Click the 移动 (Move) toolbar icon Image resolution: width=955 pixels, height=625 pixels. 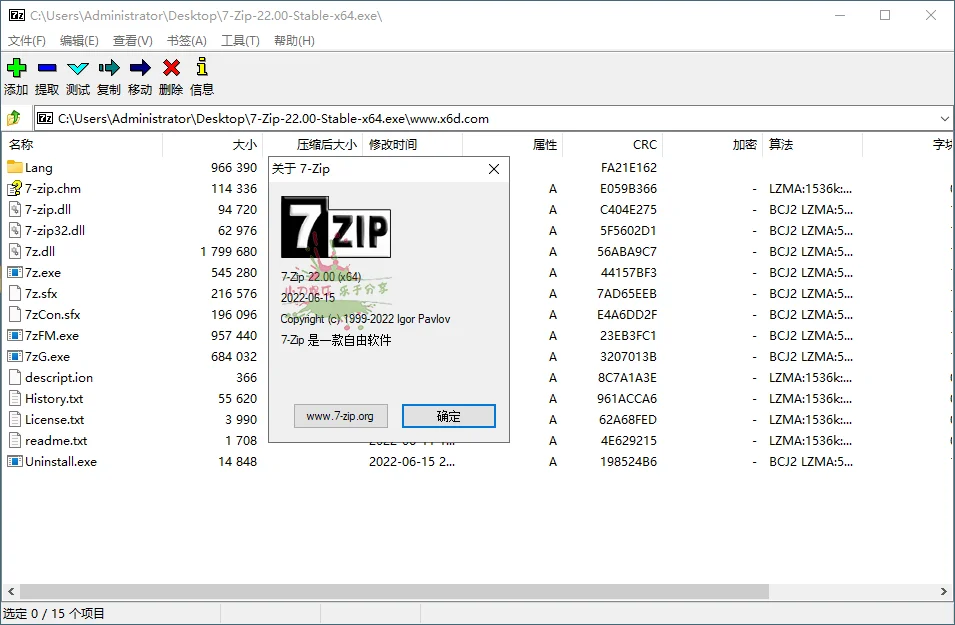pos(139,68)
